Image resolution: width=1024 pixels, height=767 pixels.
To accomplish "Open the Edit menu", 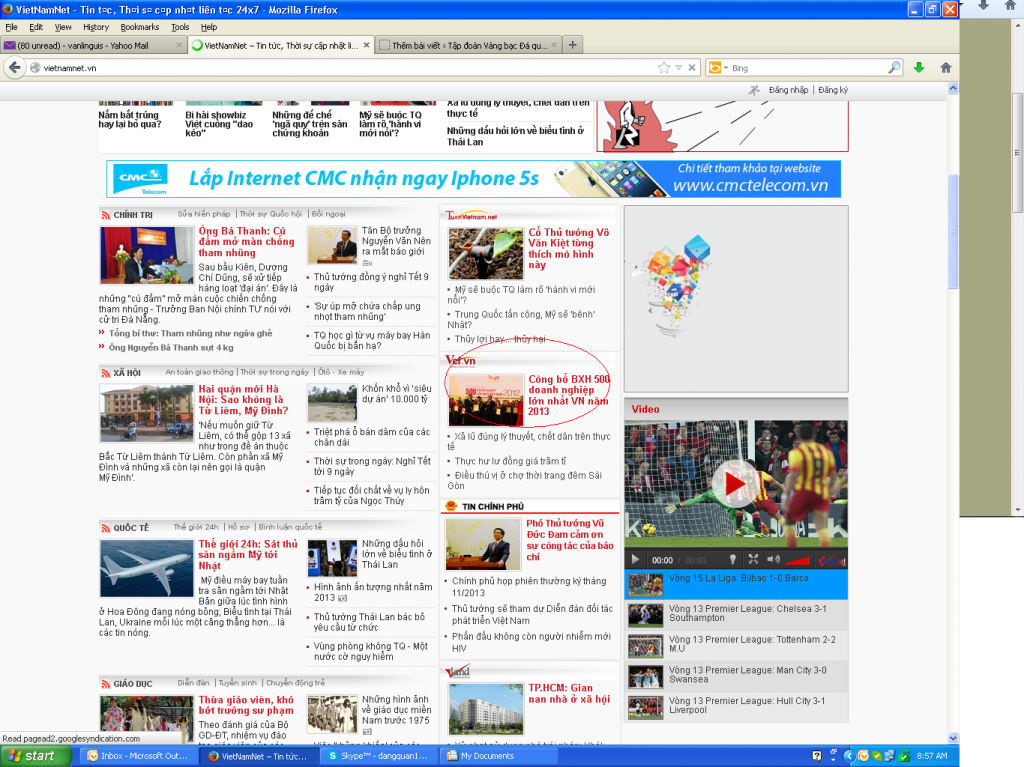I will point(36,27).
